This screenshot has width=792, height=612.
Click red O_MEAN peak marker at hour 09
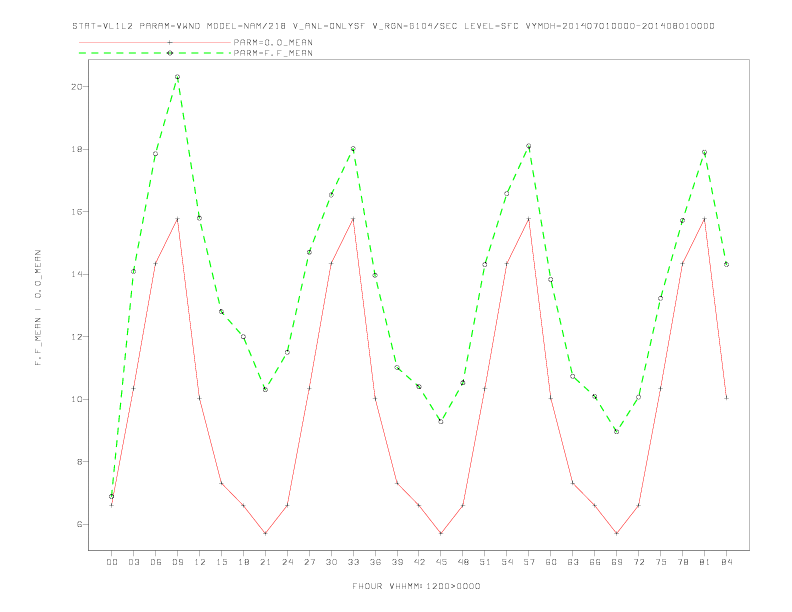click(177, 219)
